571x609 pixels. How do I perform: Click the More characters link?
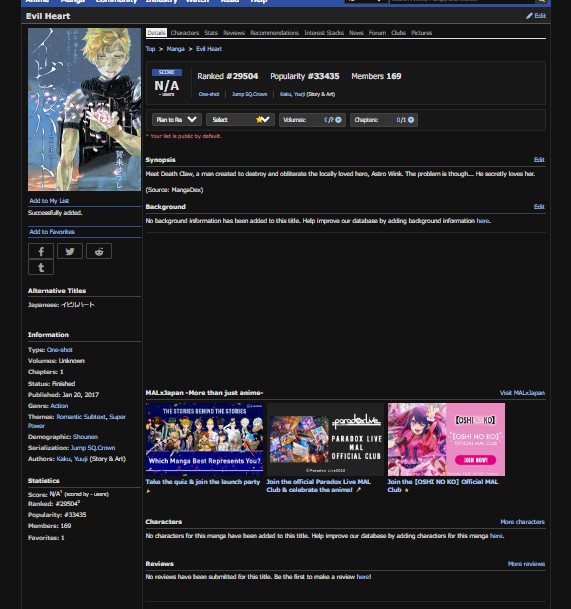(x=522, y=522)
